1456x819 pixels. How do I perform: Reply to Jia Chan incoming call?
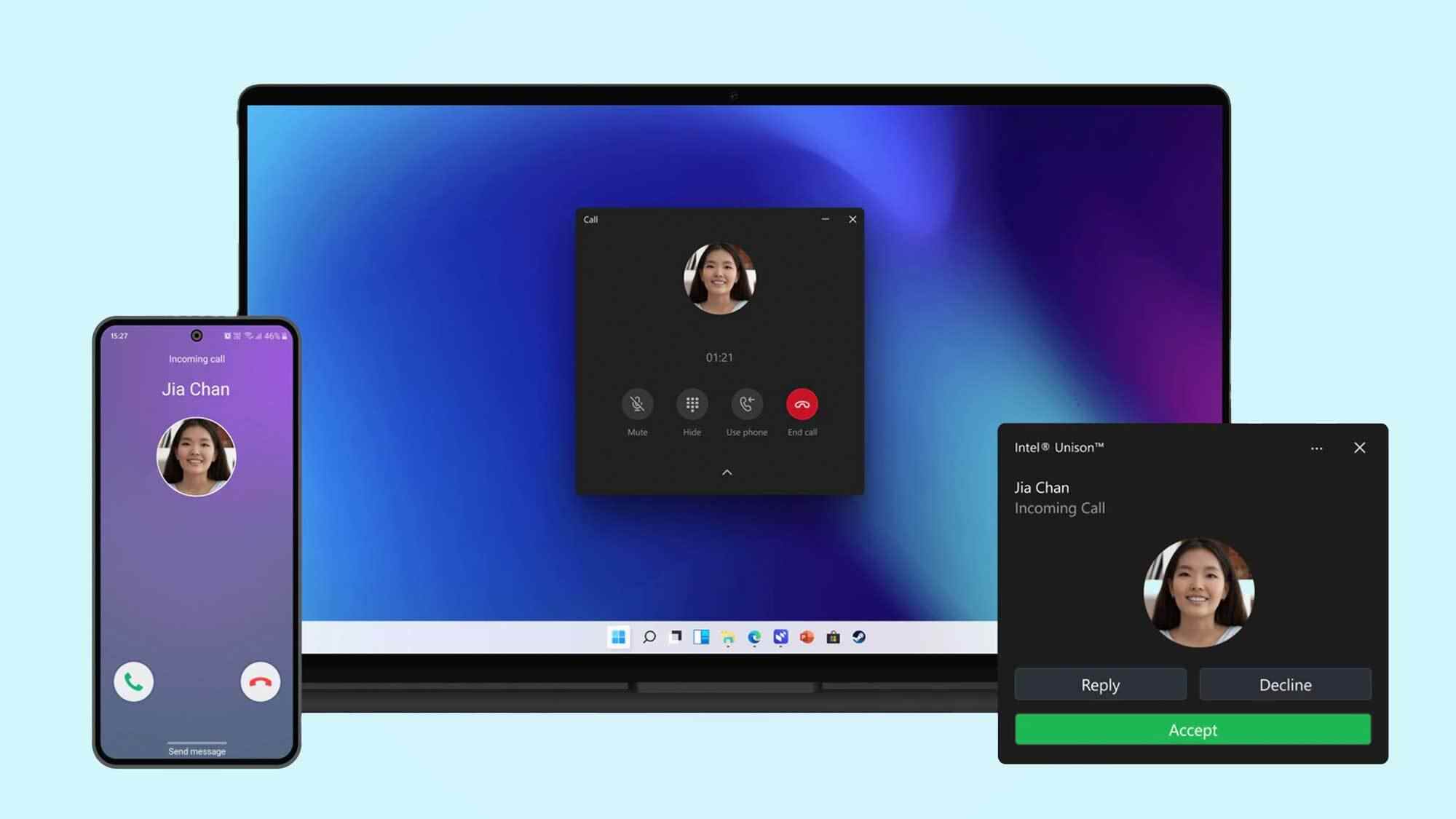(1100, 684)
